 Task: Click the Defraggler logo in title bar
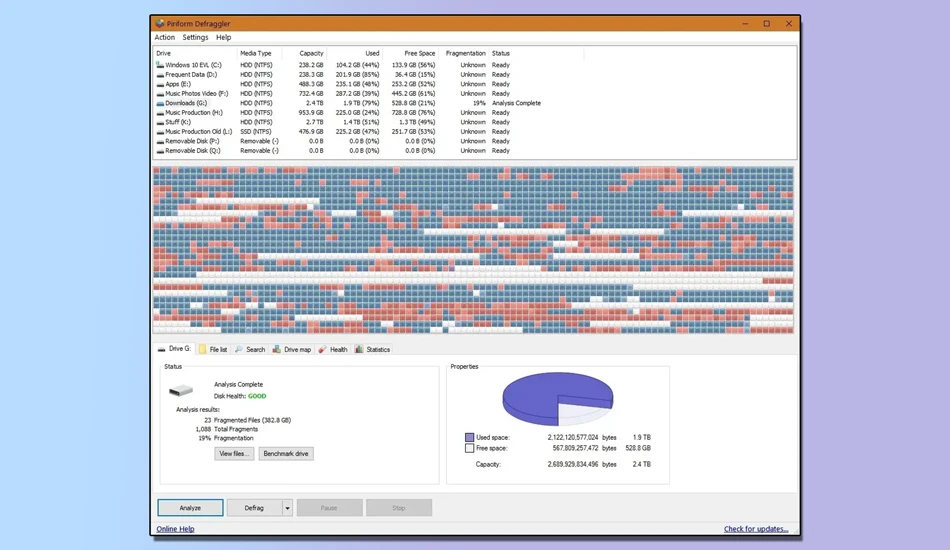click(x=160, y=24)
